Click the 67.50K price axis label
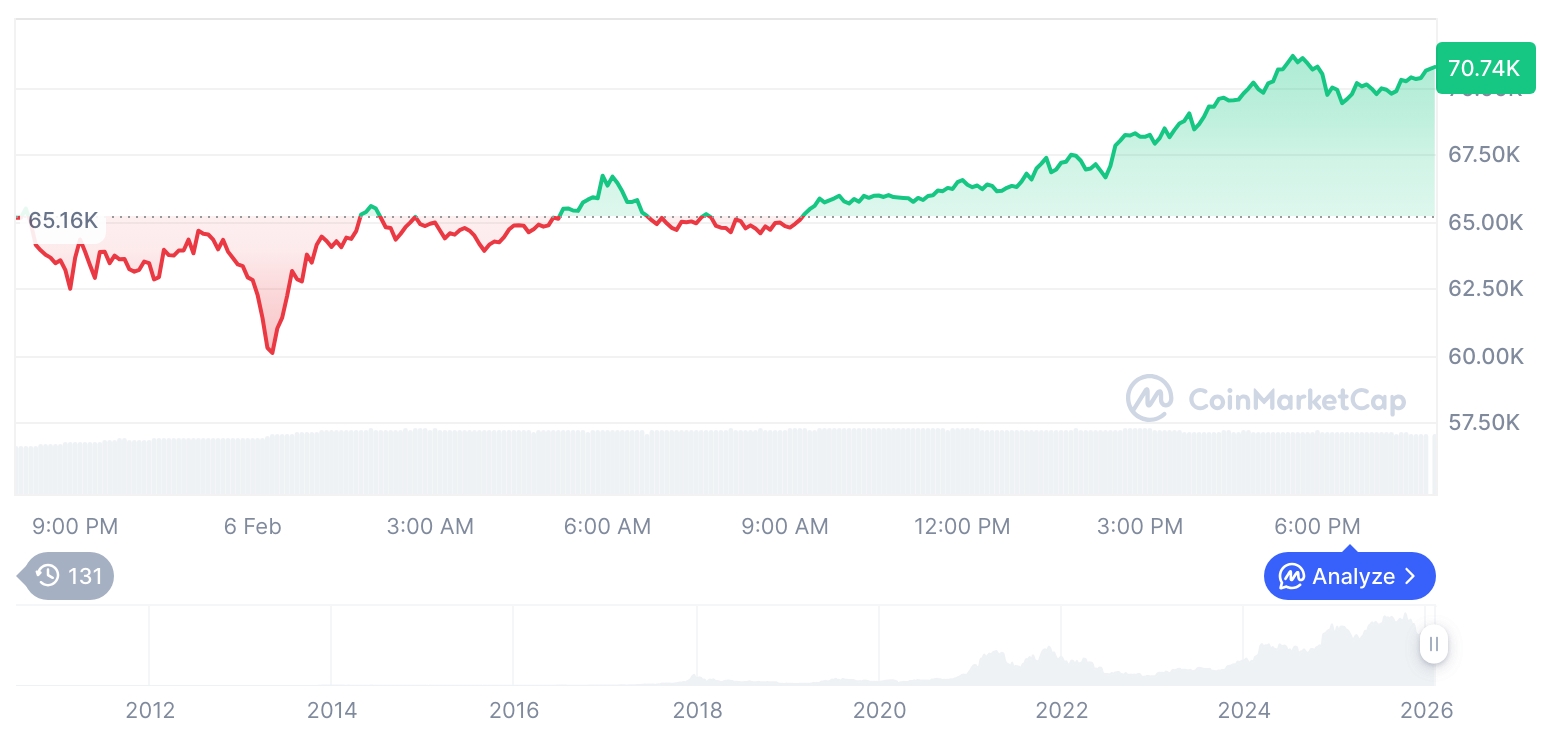 [1484, 155]
